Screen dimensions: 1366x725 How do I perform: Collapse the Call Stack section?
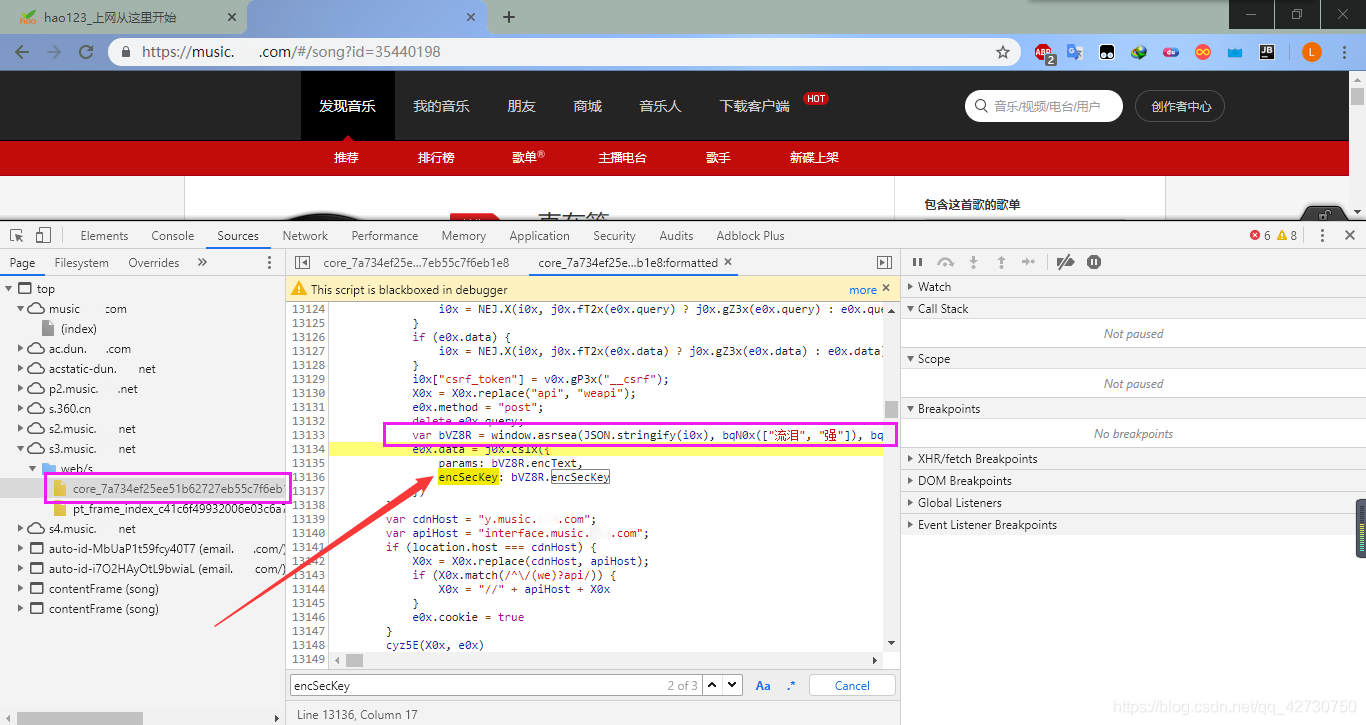click(x=942, y=309)
